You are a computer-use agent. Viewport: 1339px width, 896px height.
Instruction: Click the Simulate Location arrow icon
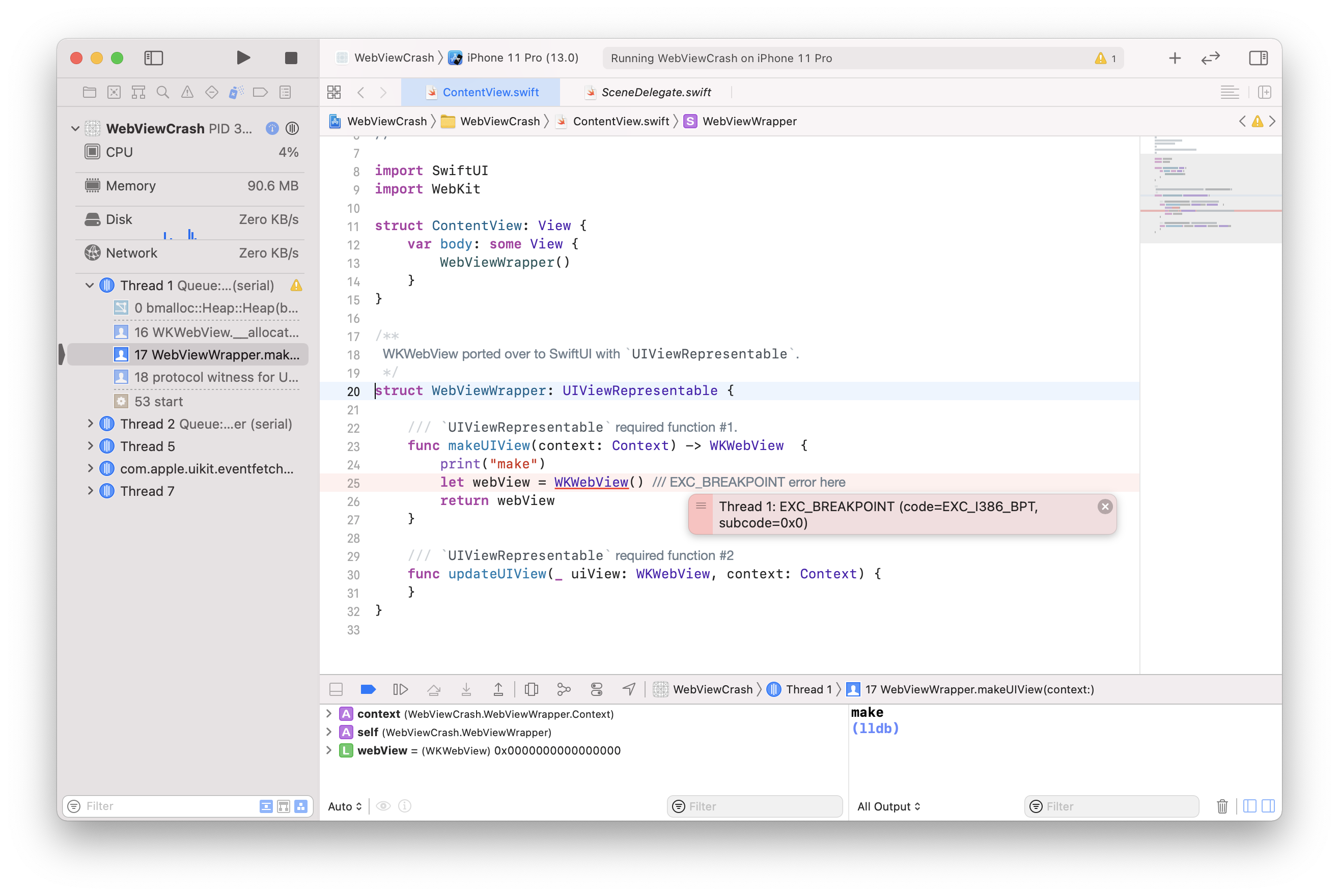629,689
